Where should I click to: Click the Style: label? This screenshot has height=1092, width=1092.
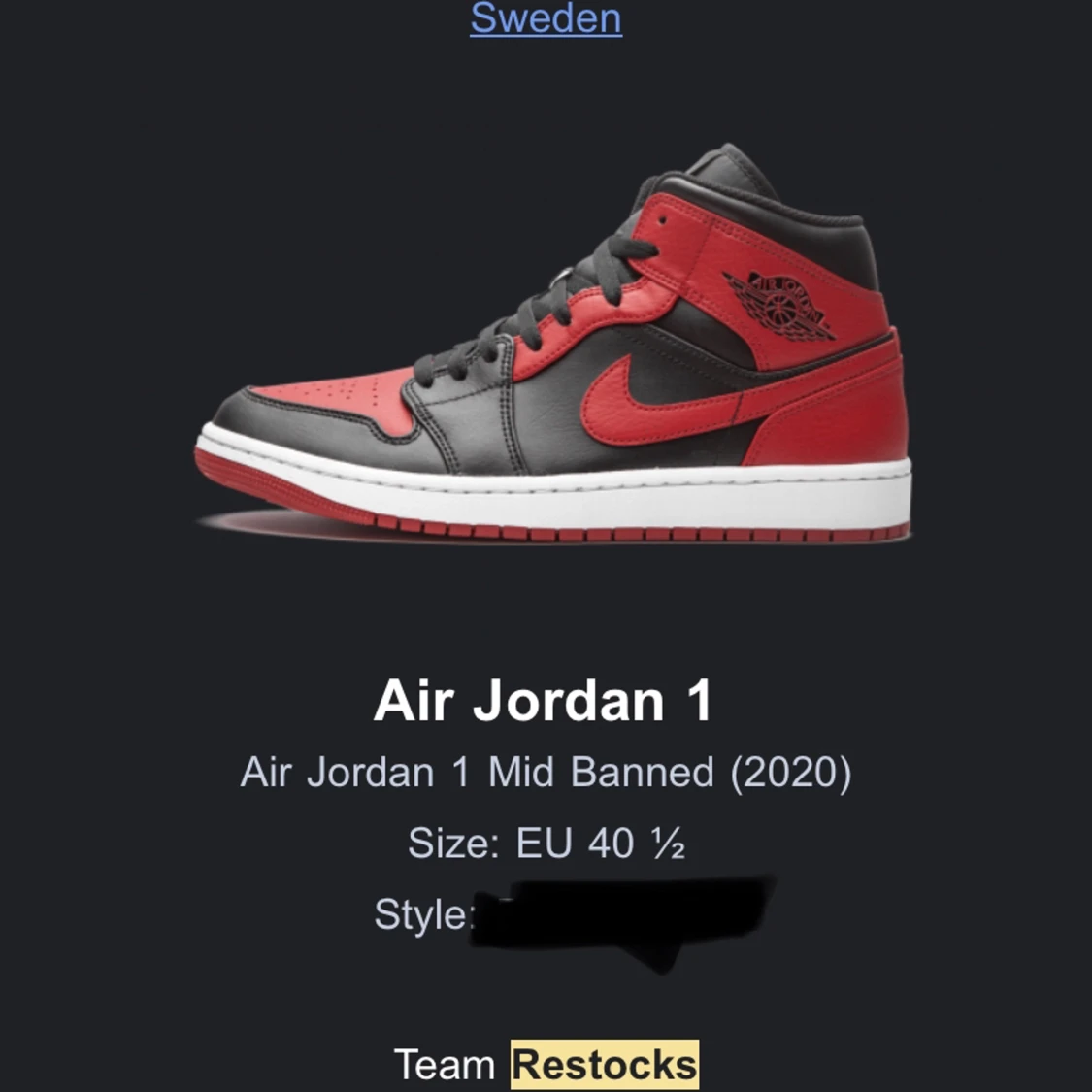point(423,913)
